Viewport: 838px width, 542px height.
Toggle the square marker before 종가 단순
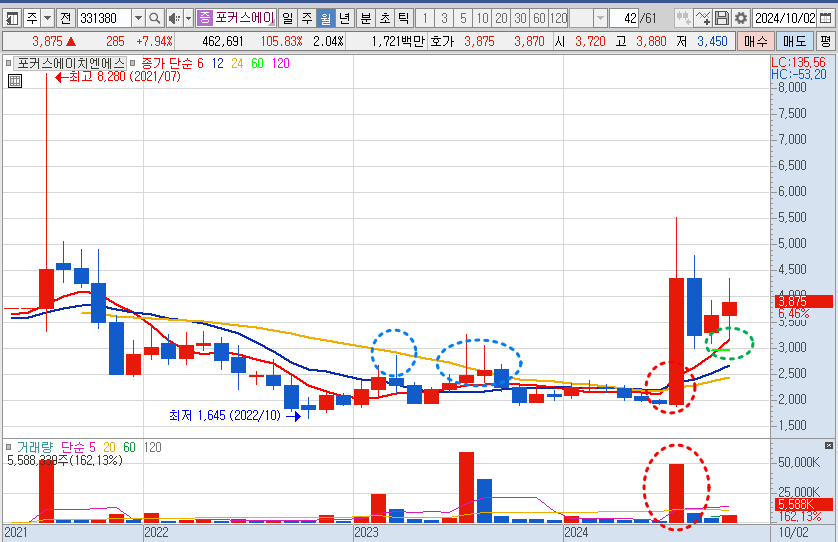133,64
